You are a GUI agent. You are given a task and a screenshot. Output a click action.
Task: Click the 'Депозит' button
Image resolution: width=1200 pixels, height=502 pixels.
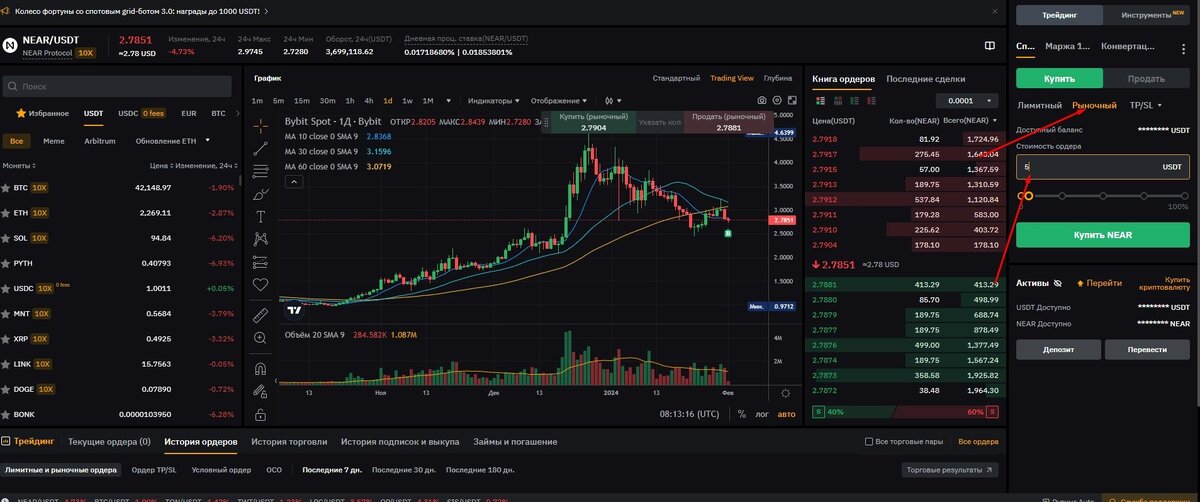(x=1059, y=349)
